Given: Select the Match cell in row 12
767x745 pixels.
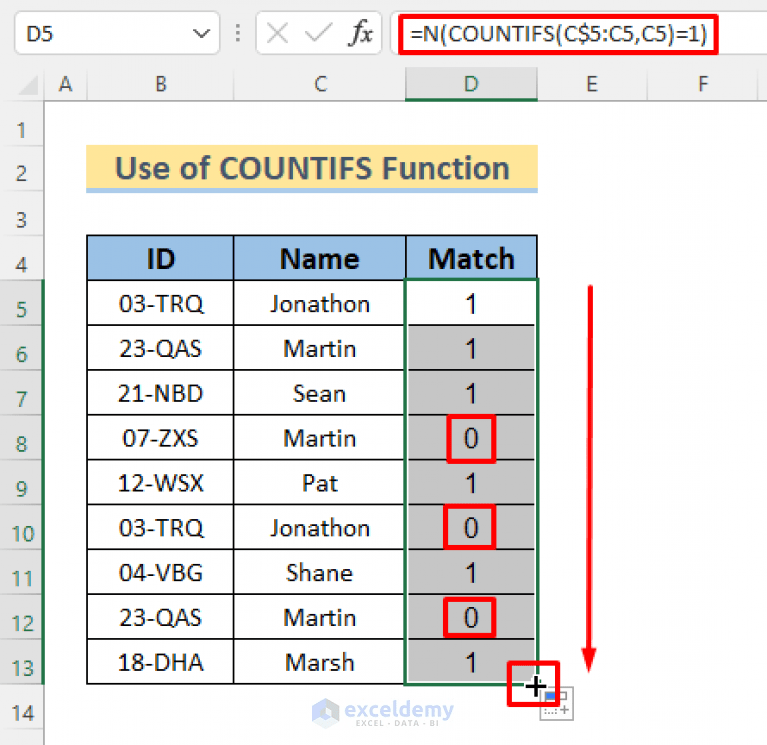Looking at the screenshot, I should pos(471,617).
